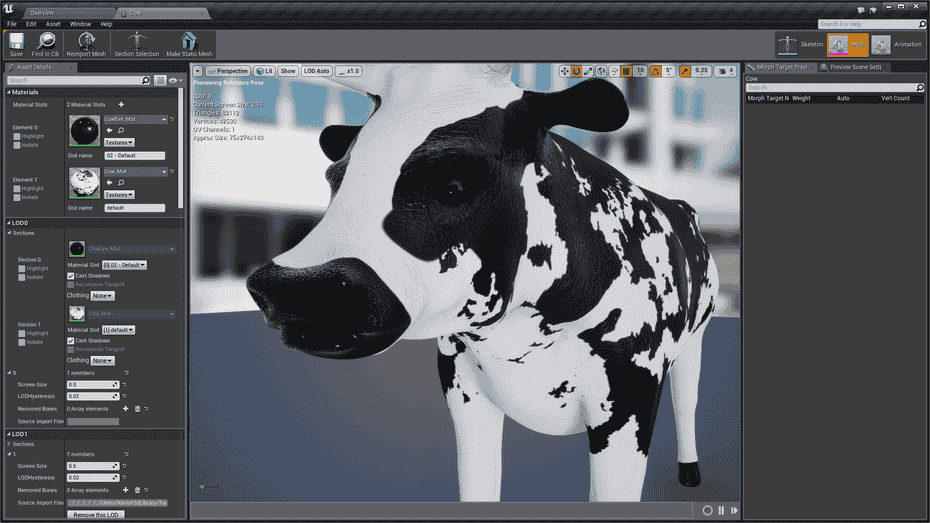Enable Isolate for Element 0
Viewport: 930px width, 523px height.
(17, 145)
